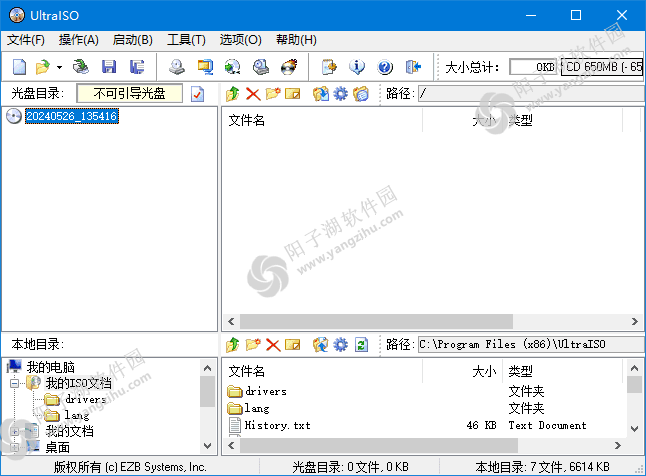Click the Add files toolbar icon

click(329, 67)
